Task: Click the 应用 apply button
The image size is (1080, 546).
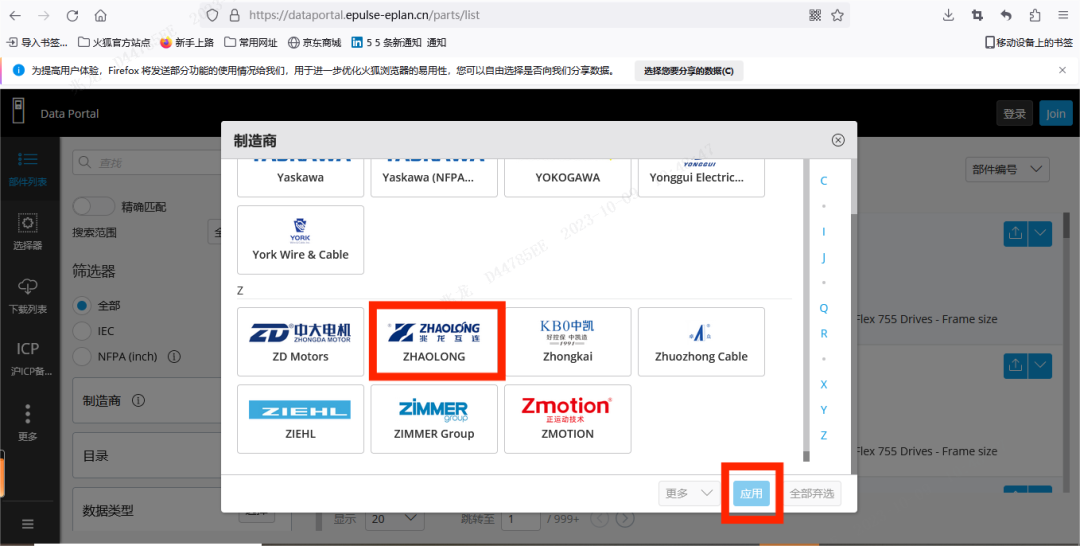Action: tap(751, 493)
